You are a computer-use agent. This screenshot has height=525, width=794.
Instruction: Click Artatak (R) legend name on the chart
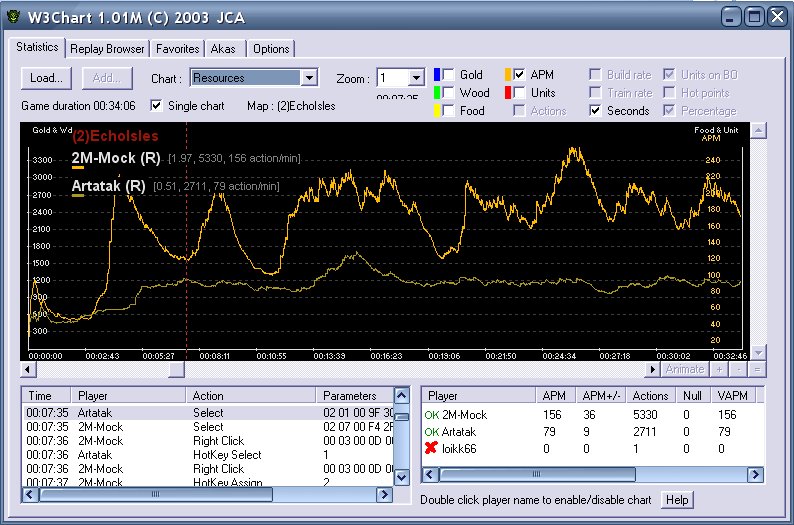click(x=108, y=186)
